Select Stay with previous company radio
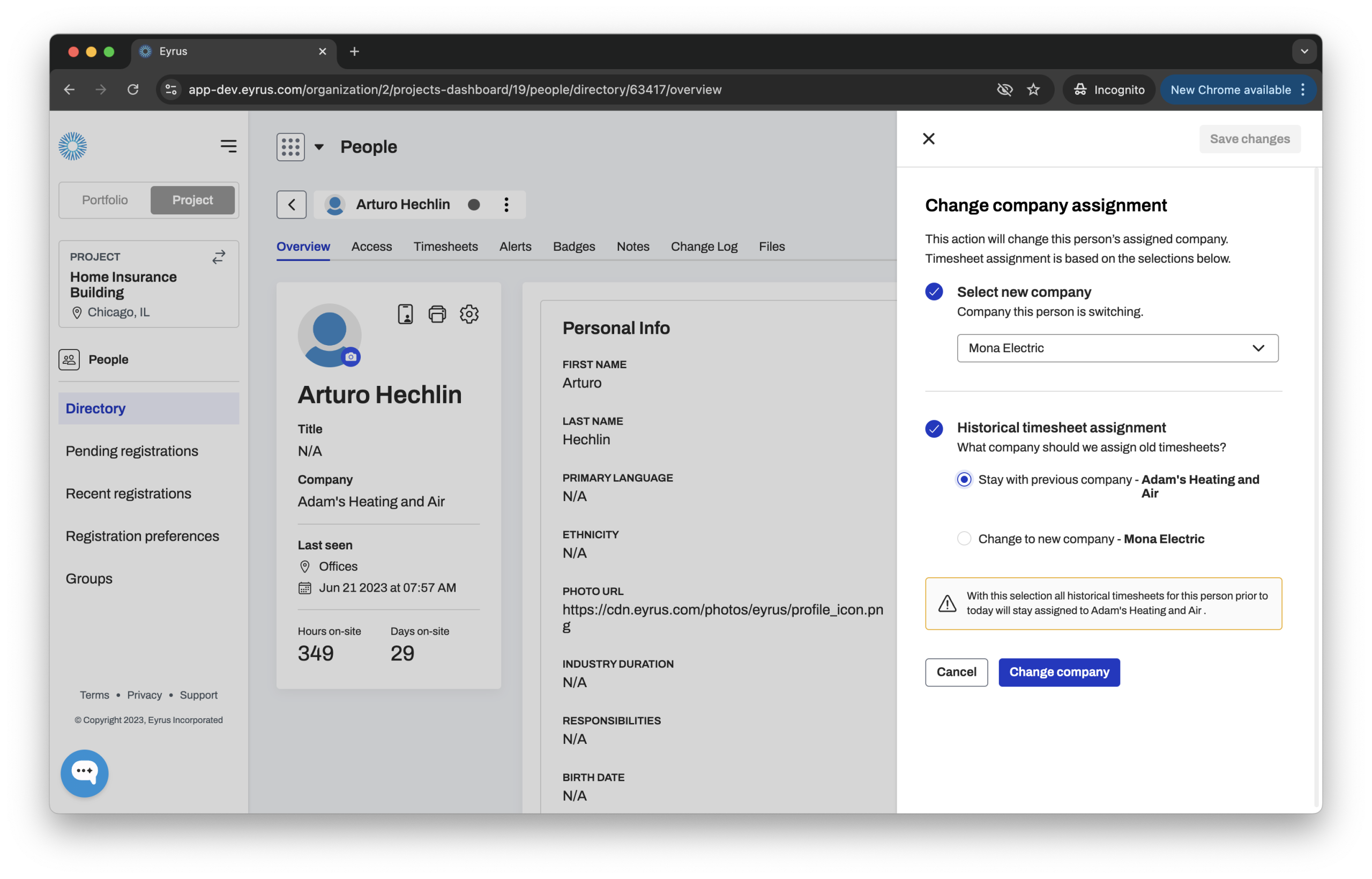 click(964, 480)
